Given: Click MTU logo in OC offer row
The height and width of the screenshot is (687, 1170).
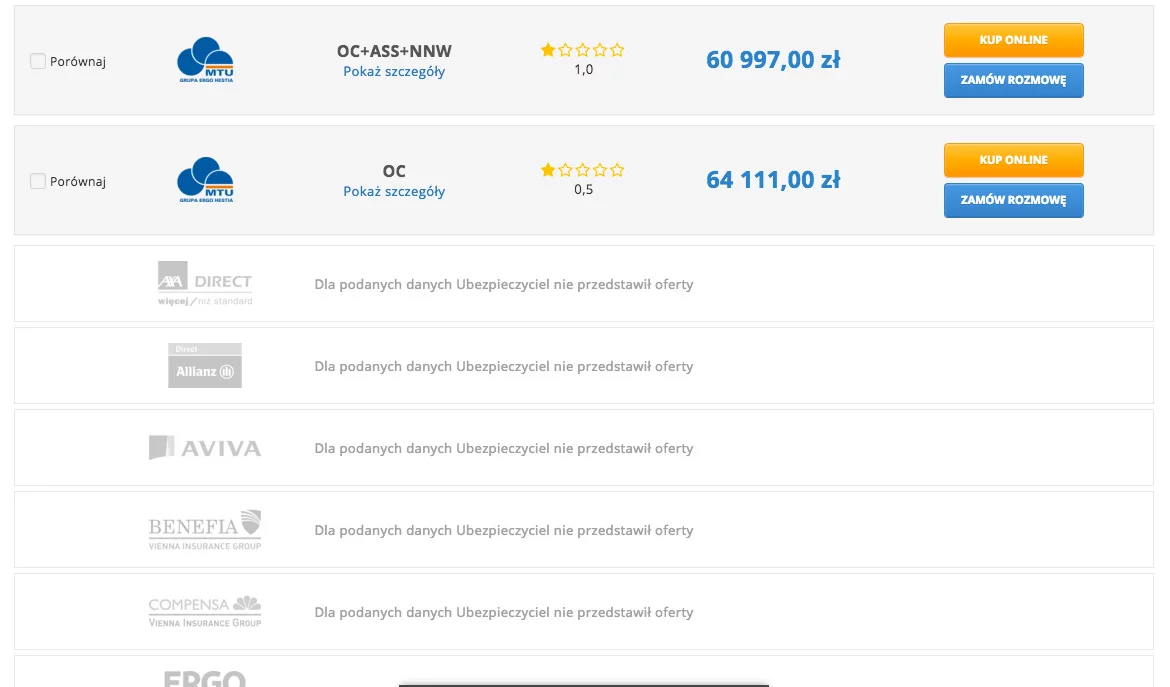Looking at the screenshot, I should tap(205, 180).
